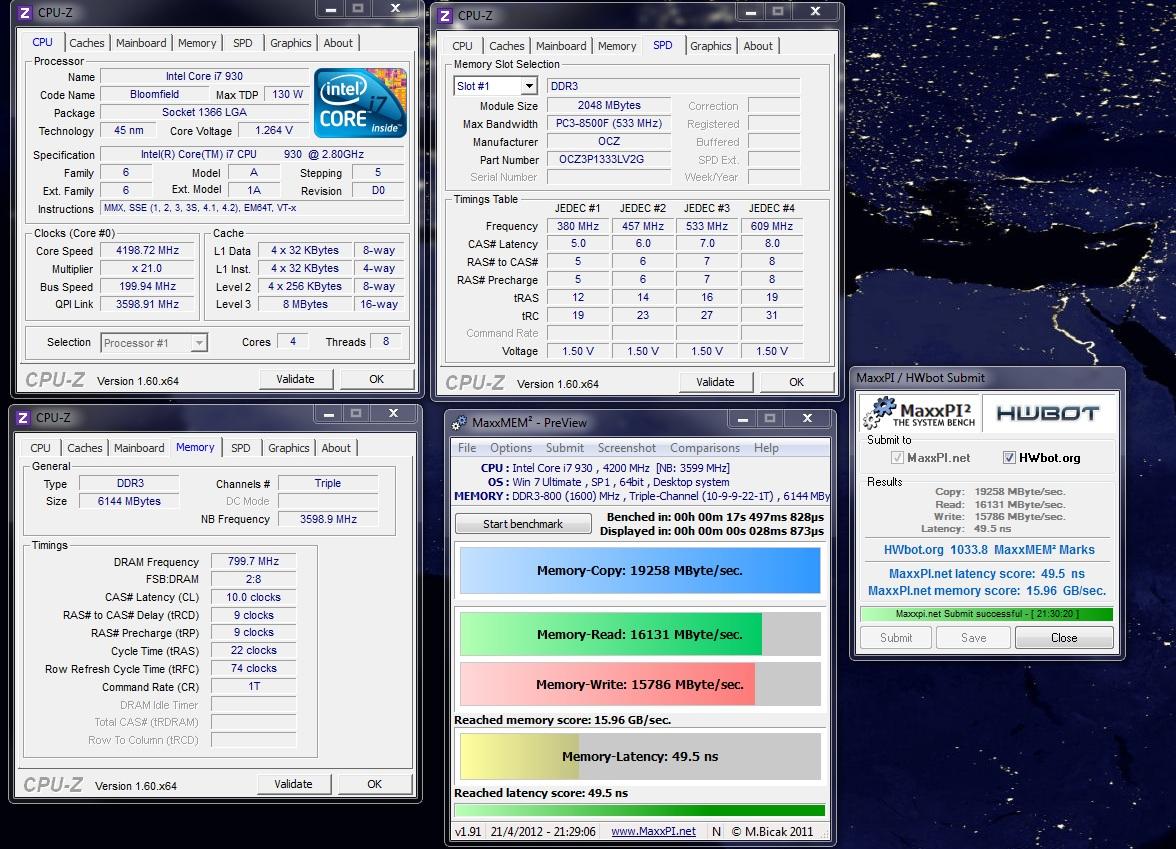Click the date 21/4/2012 - 21:29:06 in the MaxxMEM status bar
The image size is (1176, 849).
click(x=543, y=832)
